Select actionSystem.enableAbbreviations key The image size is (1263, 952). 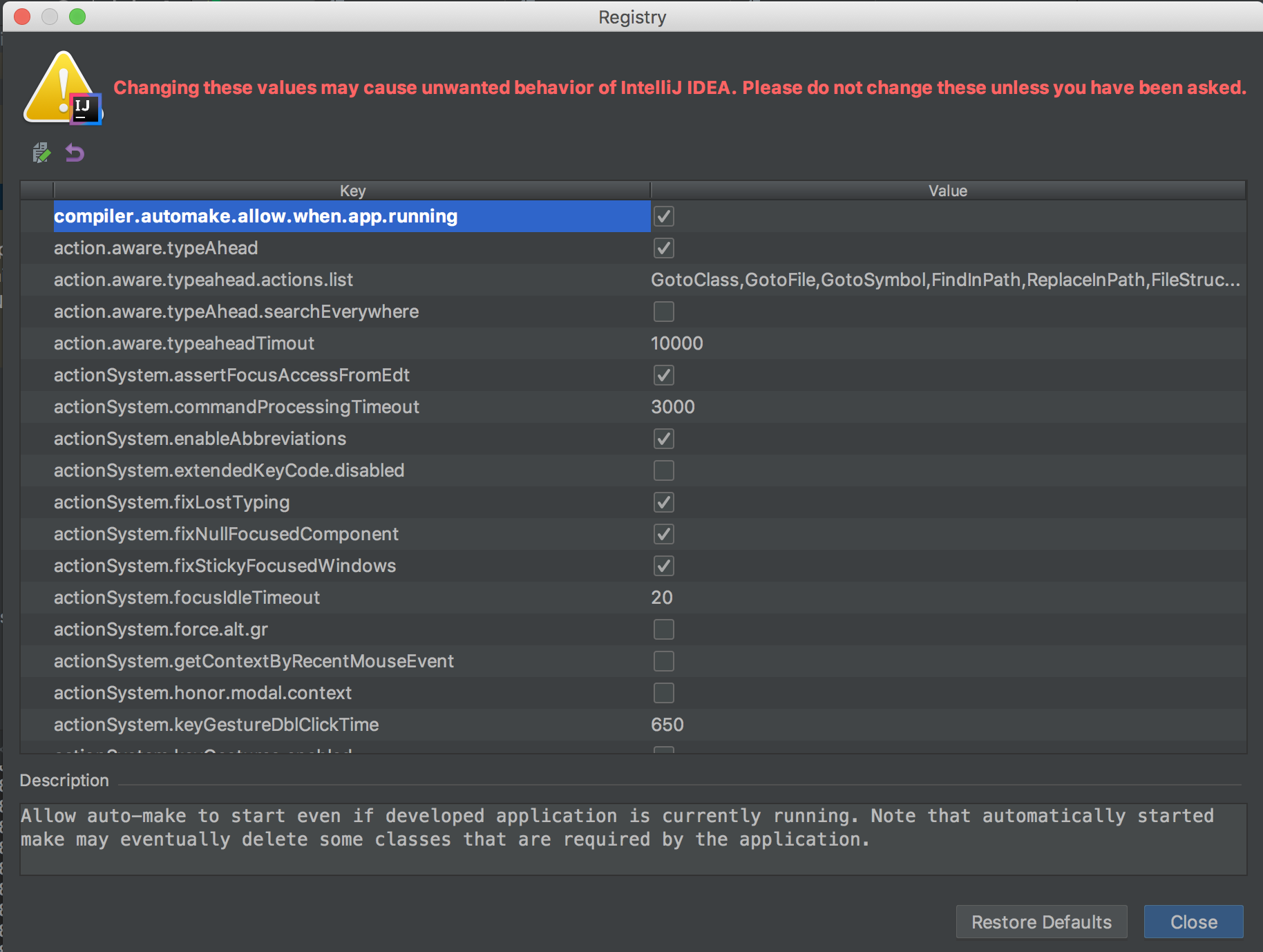[x=200, y=439]
